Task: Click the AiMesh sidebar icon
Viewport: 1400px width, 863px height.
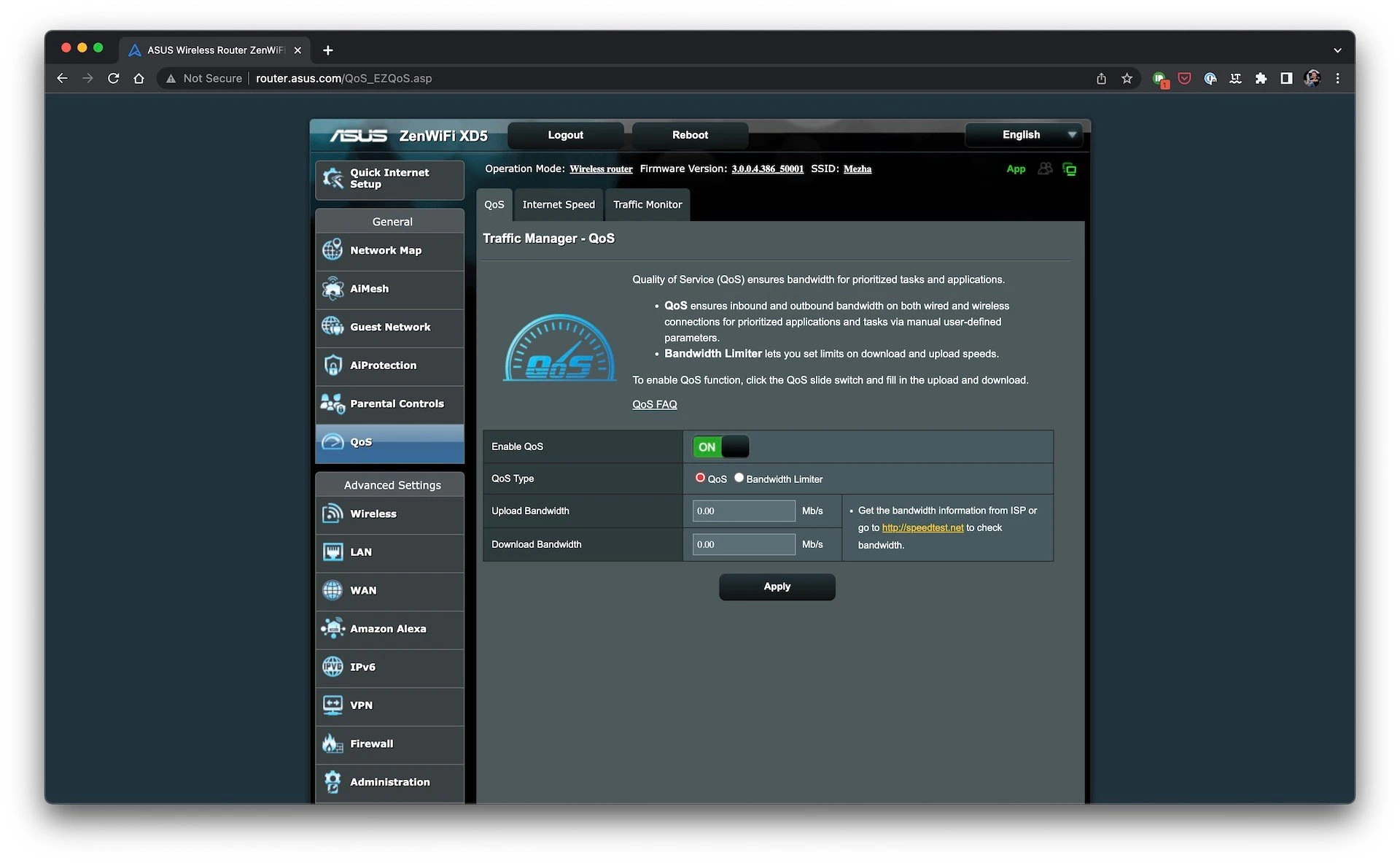Action: point(332,288)
